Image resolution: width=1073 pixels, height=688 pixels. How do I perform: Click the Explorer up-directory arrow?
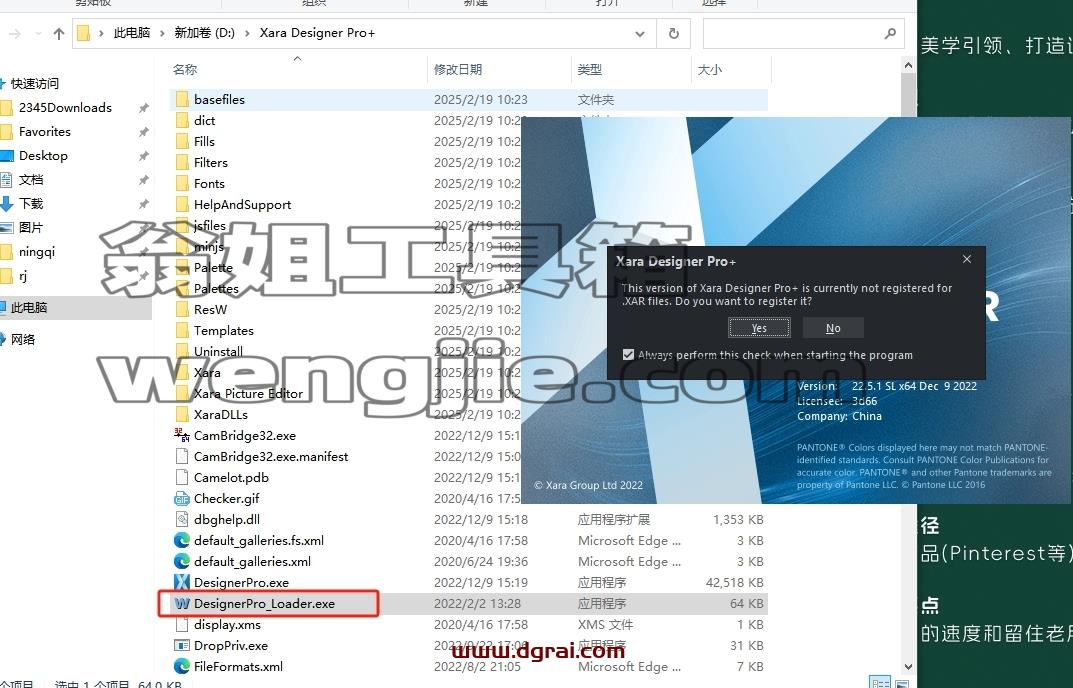pos(59,33)
